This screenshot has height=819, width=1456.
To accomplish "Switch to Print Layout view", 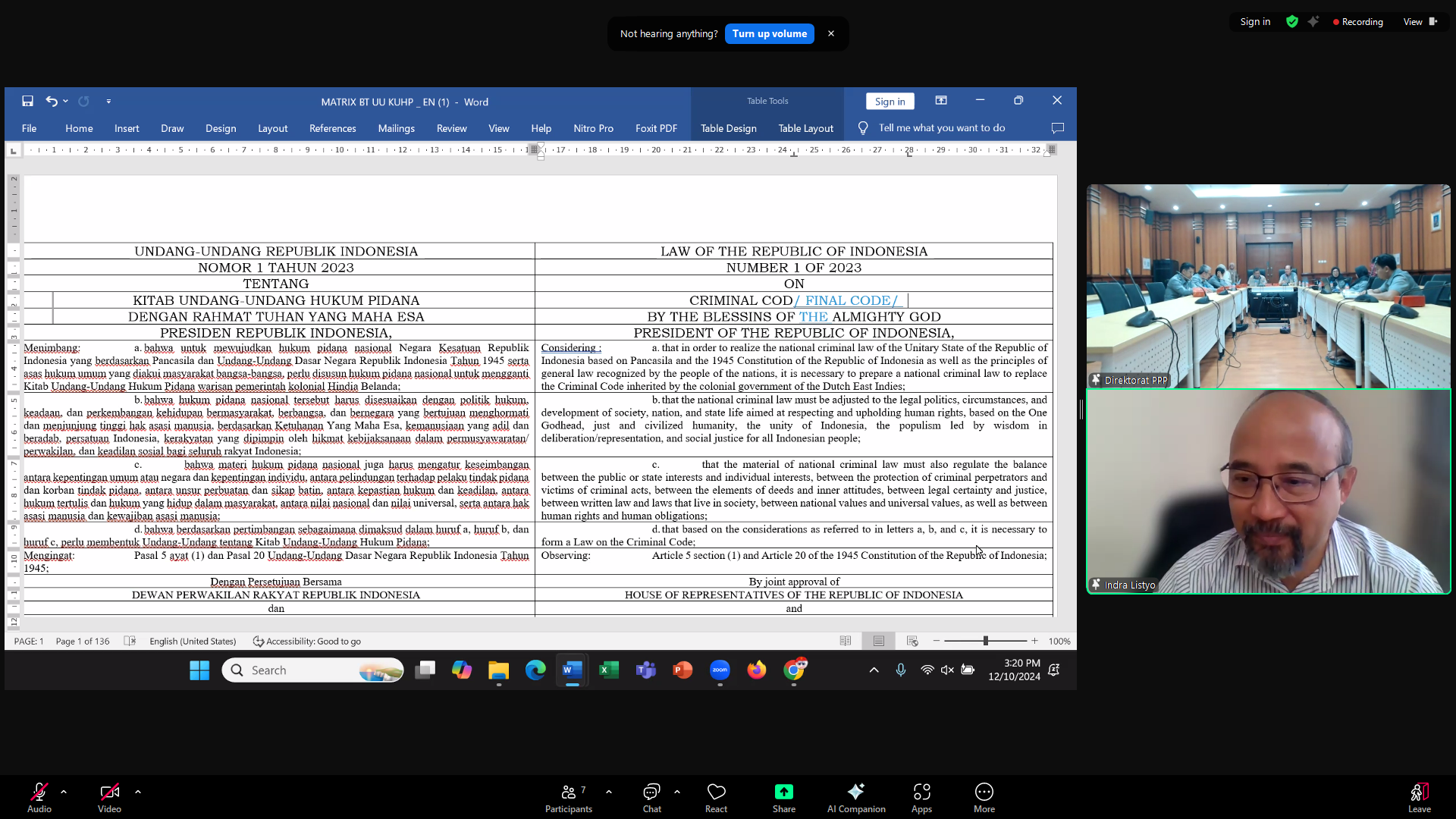I will click(x=878, y=641).
